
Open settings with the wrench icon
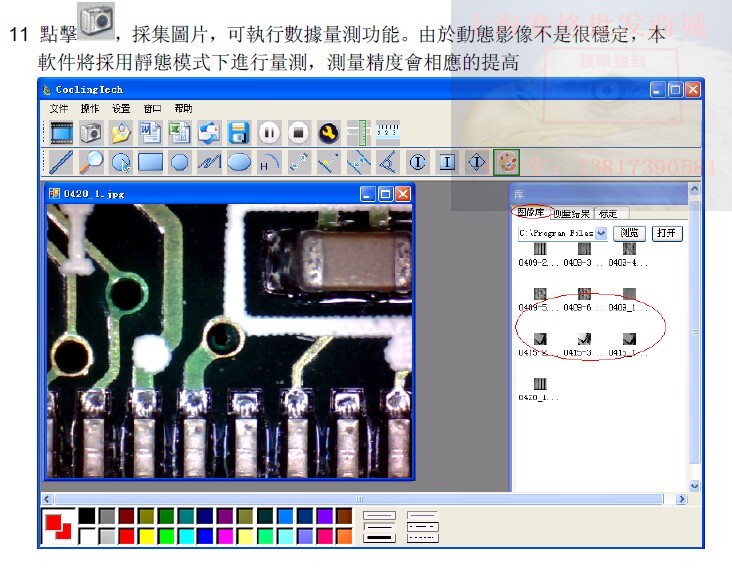pos(329,133)
